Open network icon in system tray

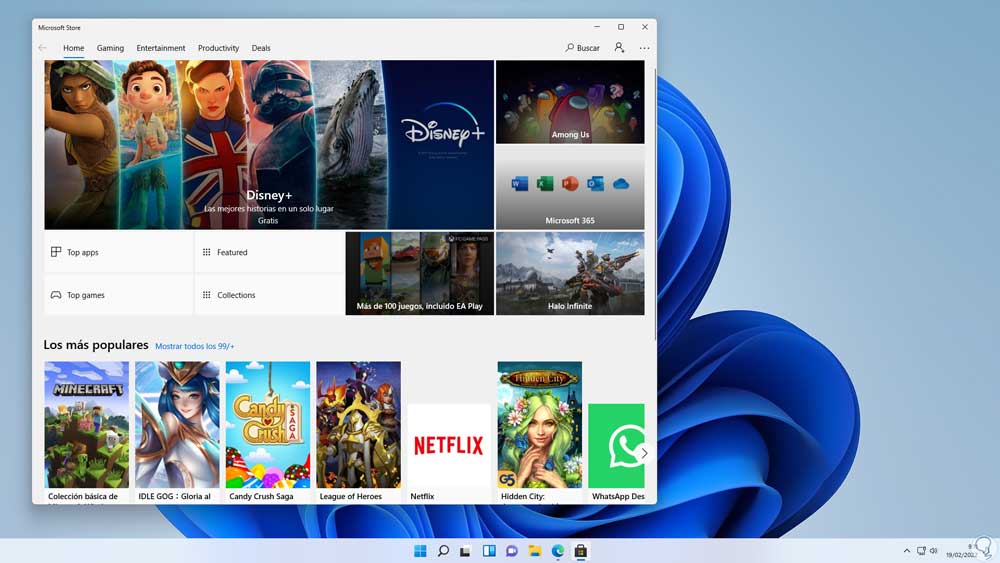tap(922, 551)
